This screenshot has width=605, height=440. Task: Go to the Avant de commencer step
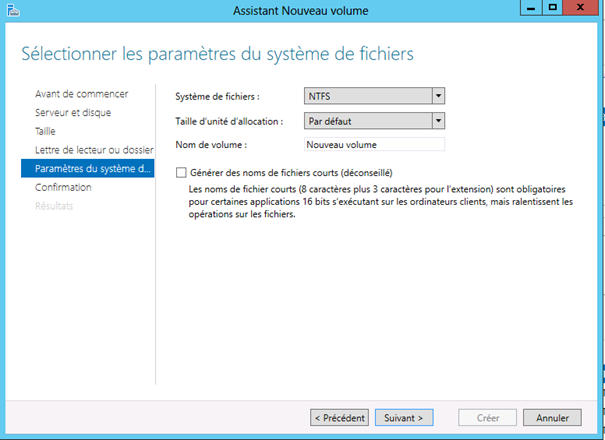coord(81,94)
